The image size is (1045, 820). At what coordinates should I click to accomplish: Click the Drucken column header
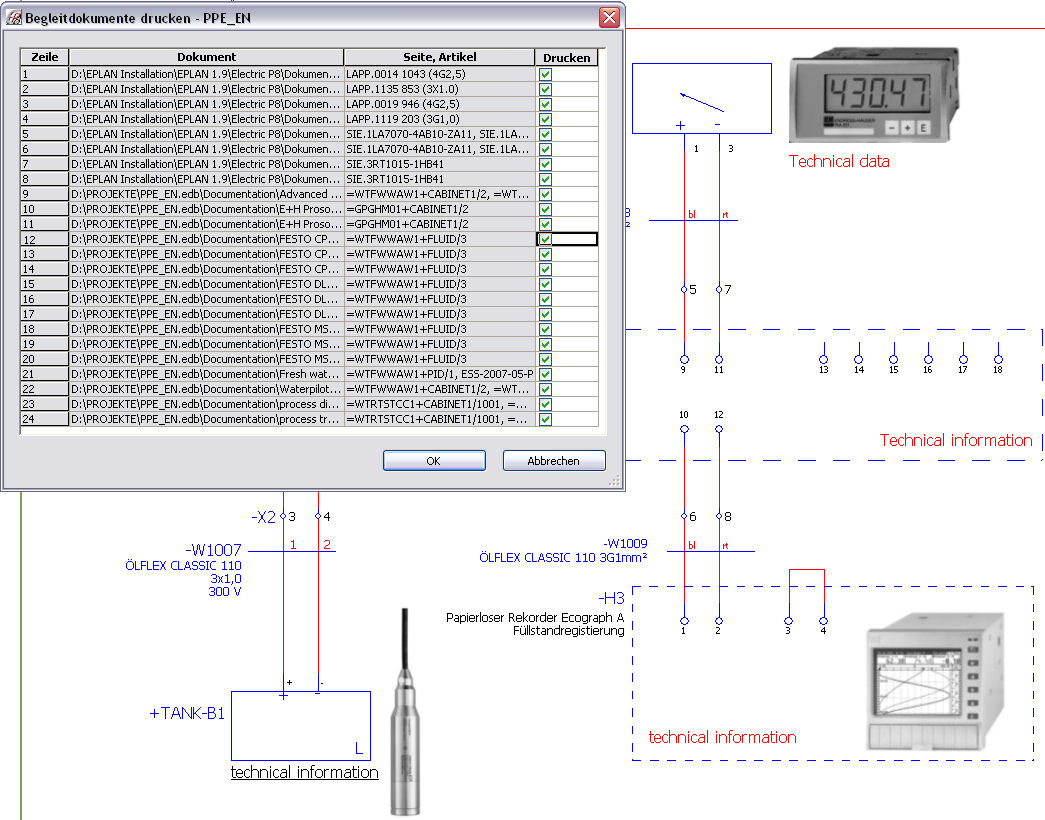(566, 57)
